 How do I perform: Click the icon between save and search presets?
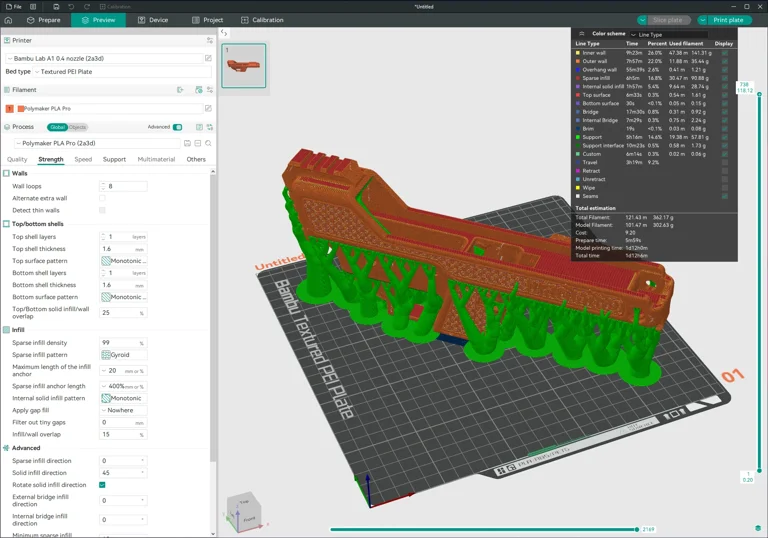pos(198,143)
